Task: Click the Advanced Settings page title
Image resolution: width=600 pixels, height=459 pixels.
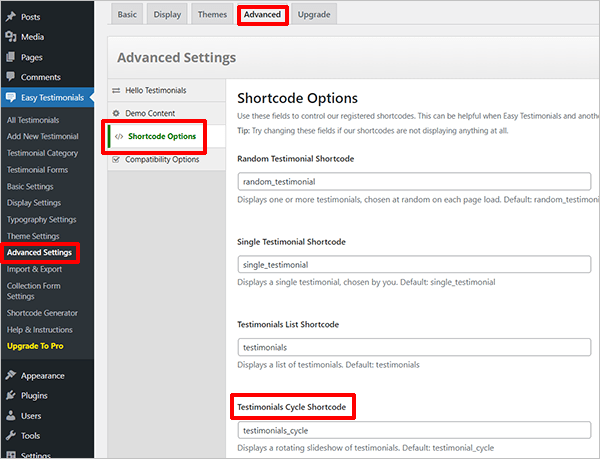Action: coord(176,57)
